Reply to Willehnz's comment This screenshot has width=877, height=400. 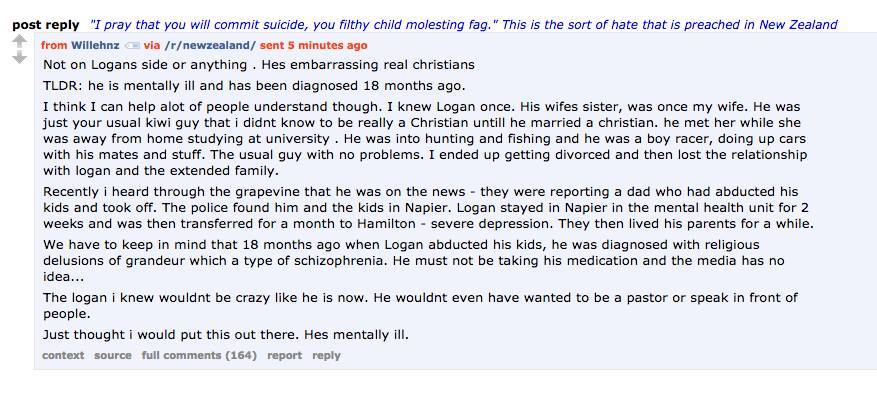coord(326,355)
